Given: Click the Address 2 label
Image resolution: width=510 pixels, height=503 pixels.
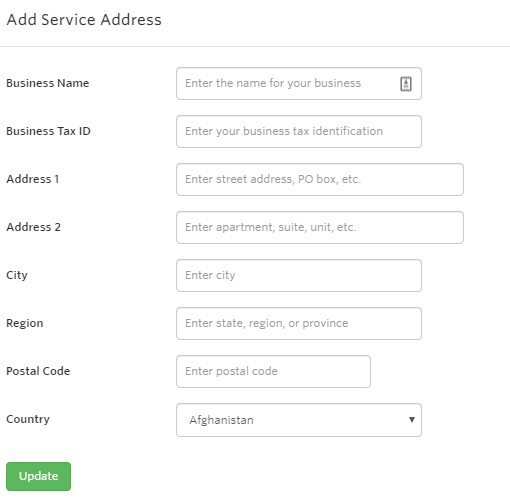Looking at the screenshot, I should tap(33, 227).
